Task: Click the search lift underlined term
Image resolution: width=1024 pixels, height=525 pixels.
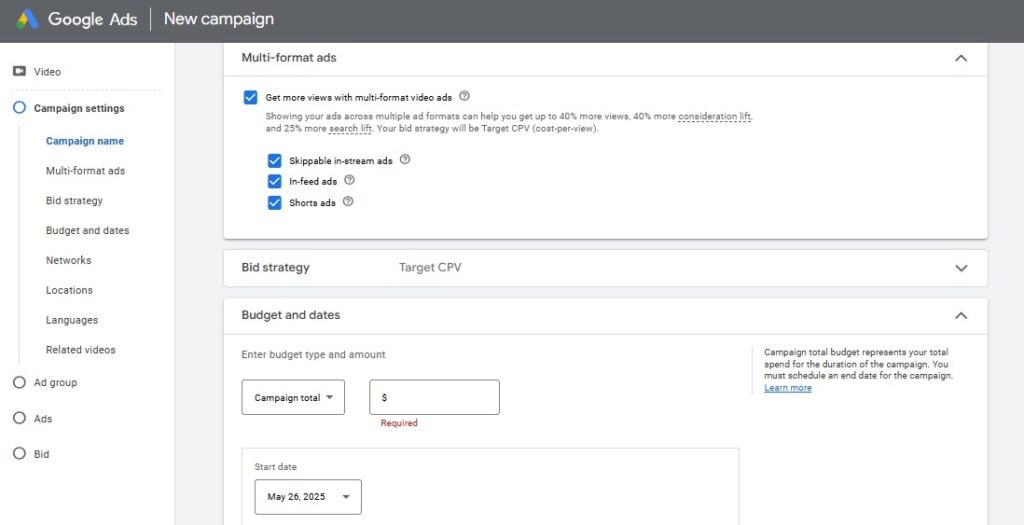Action: (x=351, y=129)
